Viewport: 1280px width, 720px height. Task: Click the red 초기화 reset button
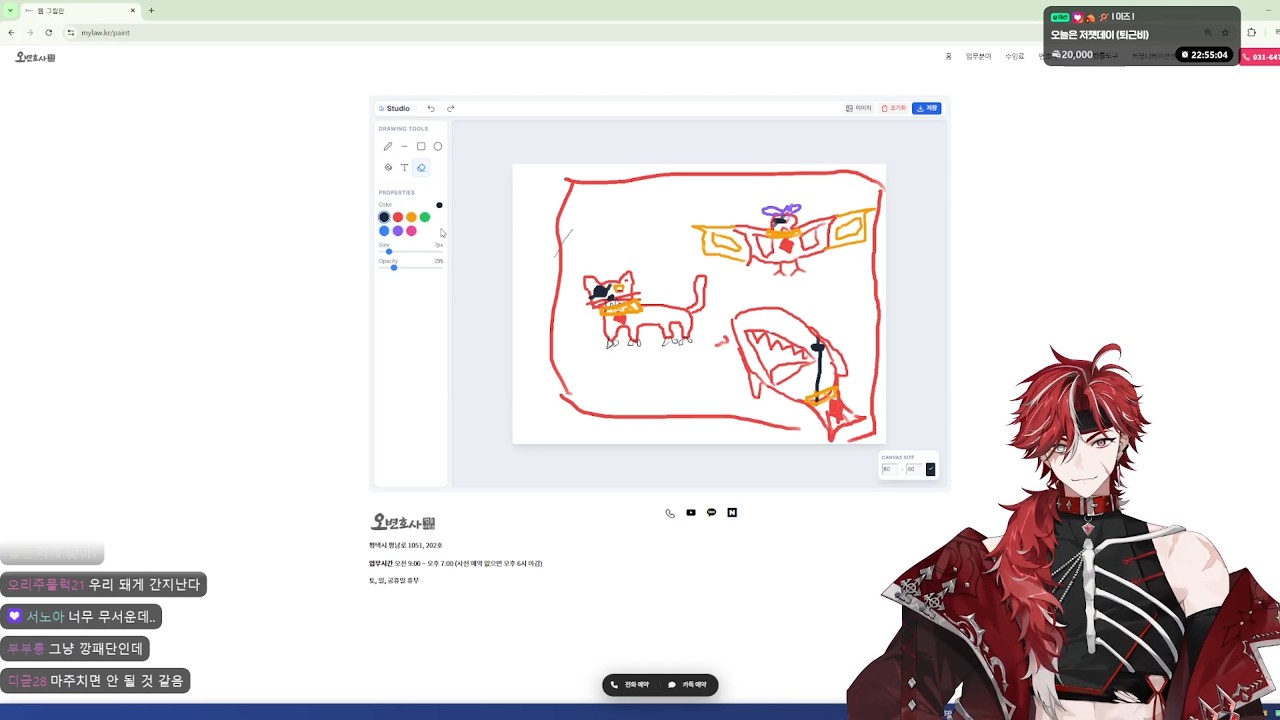pos(893,108)
